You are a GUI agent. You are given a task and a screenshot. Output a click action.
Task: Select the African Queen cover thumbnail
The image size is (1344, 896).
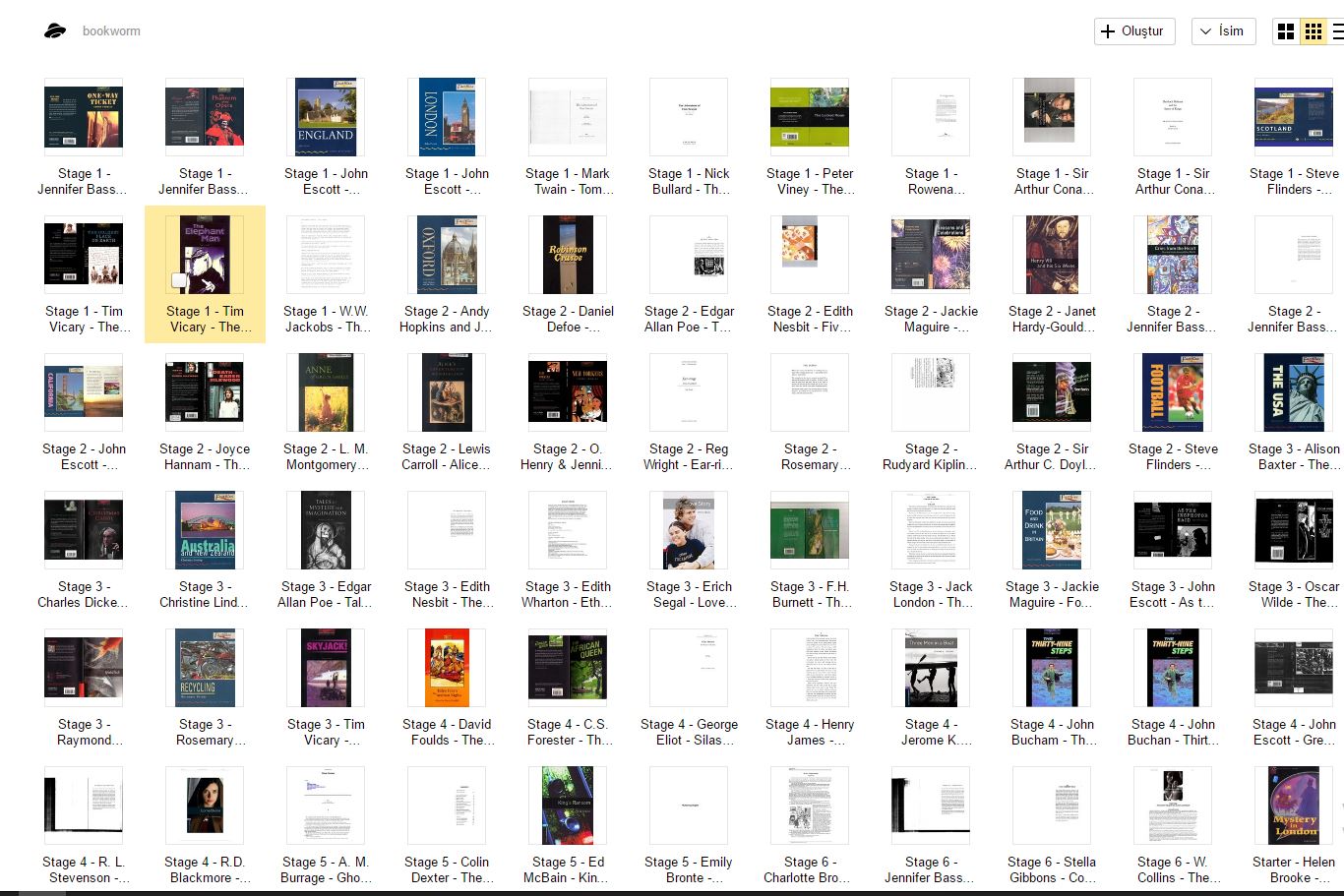(x=568, y=668)
